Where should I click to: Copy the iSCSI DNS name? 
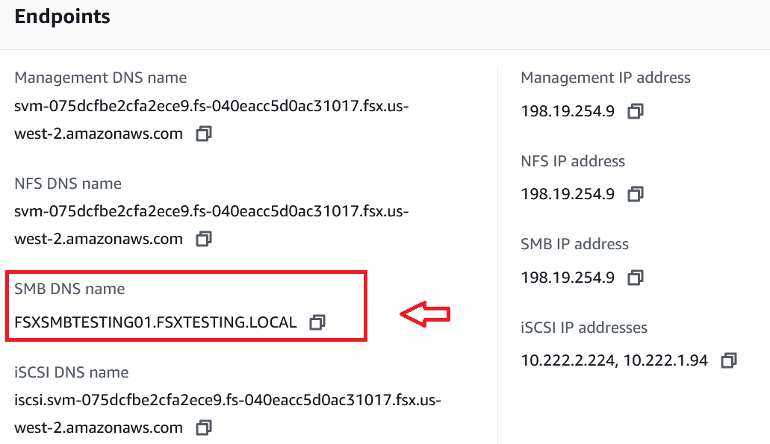[204, 427]
